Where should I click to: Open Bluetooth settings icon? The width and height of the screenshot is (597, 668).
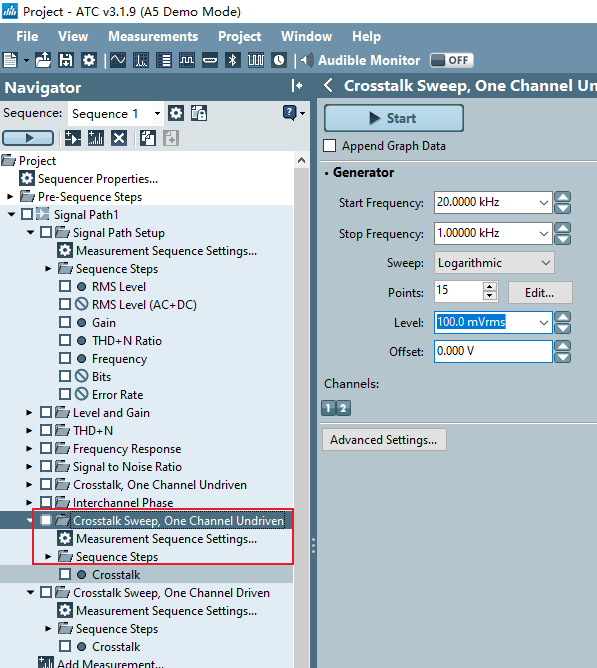point(233,60)
